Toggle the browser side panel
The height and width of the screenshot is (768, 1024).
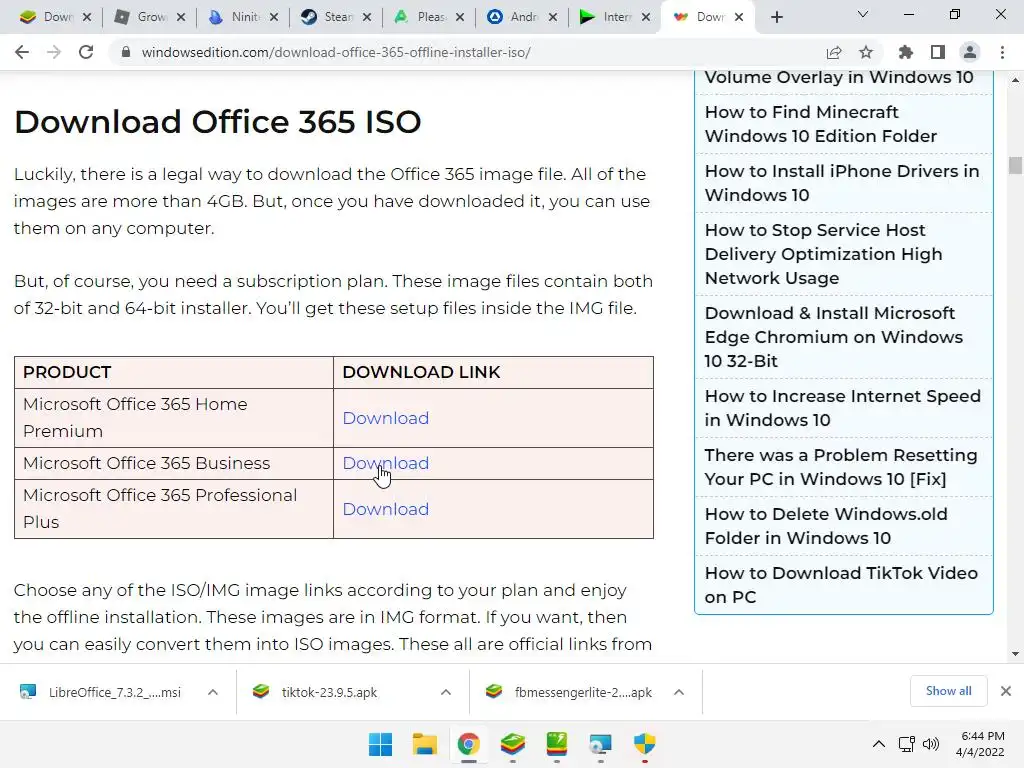(938, 52)
